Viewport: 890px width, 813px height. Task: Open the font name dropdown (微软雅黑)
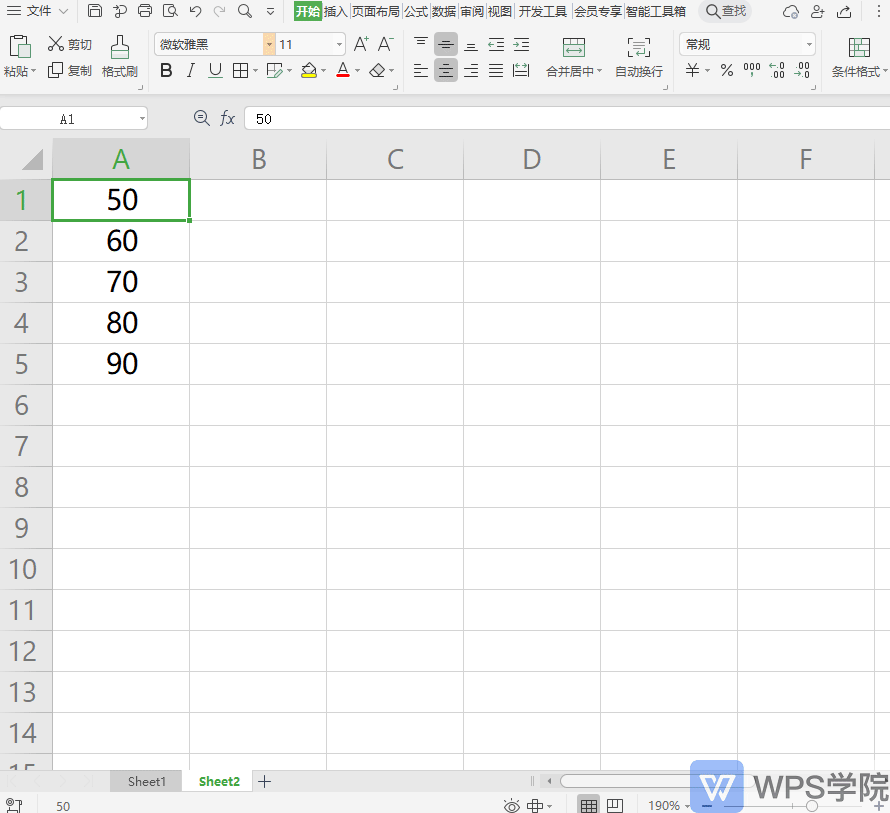click(x=269, y=45)
